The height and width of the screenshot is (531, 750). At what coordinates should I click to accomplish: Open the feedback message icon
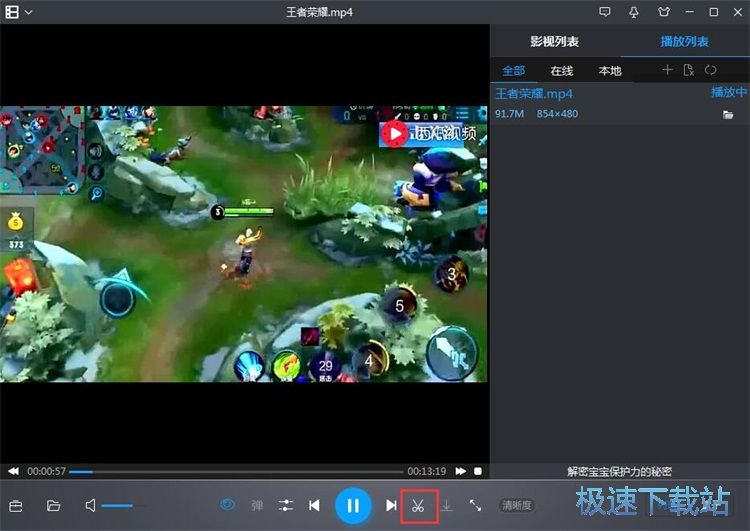click(605, 12)
